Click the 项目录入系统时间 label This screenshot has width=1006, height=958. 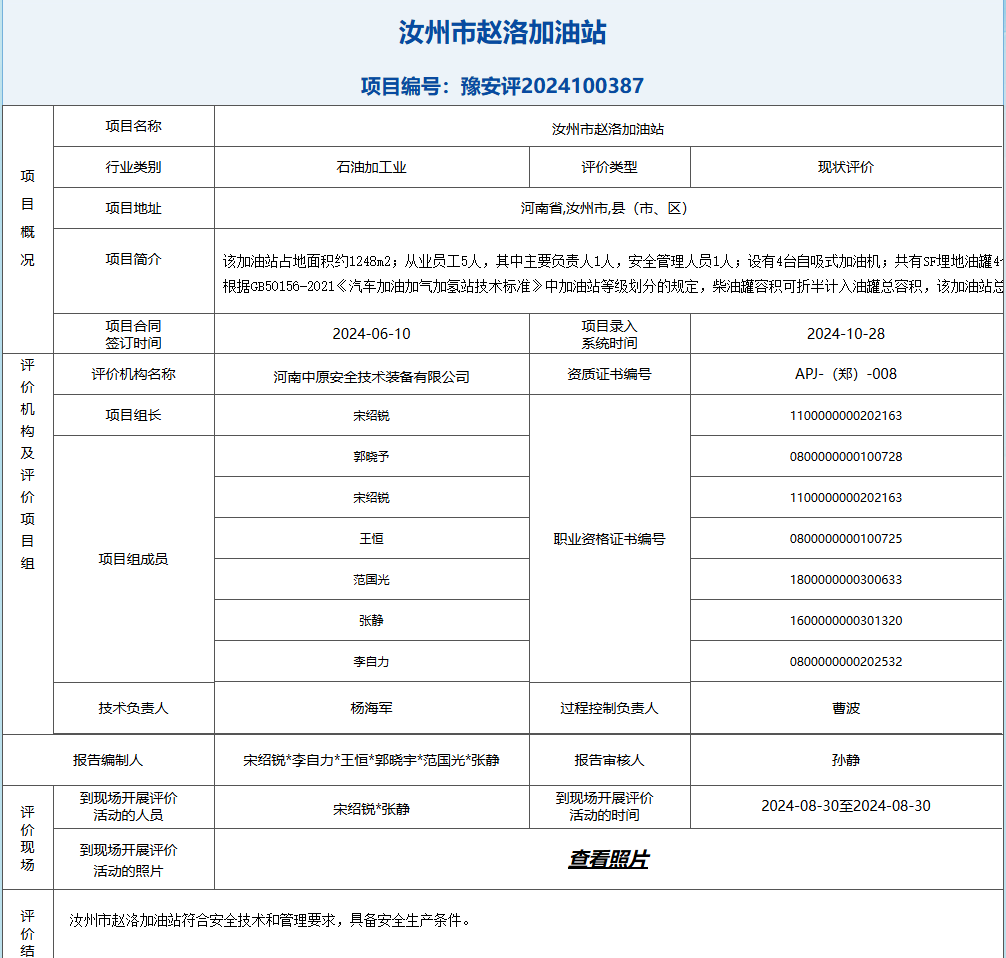(x=610, y=334)
